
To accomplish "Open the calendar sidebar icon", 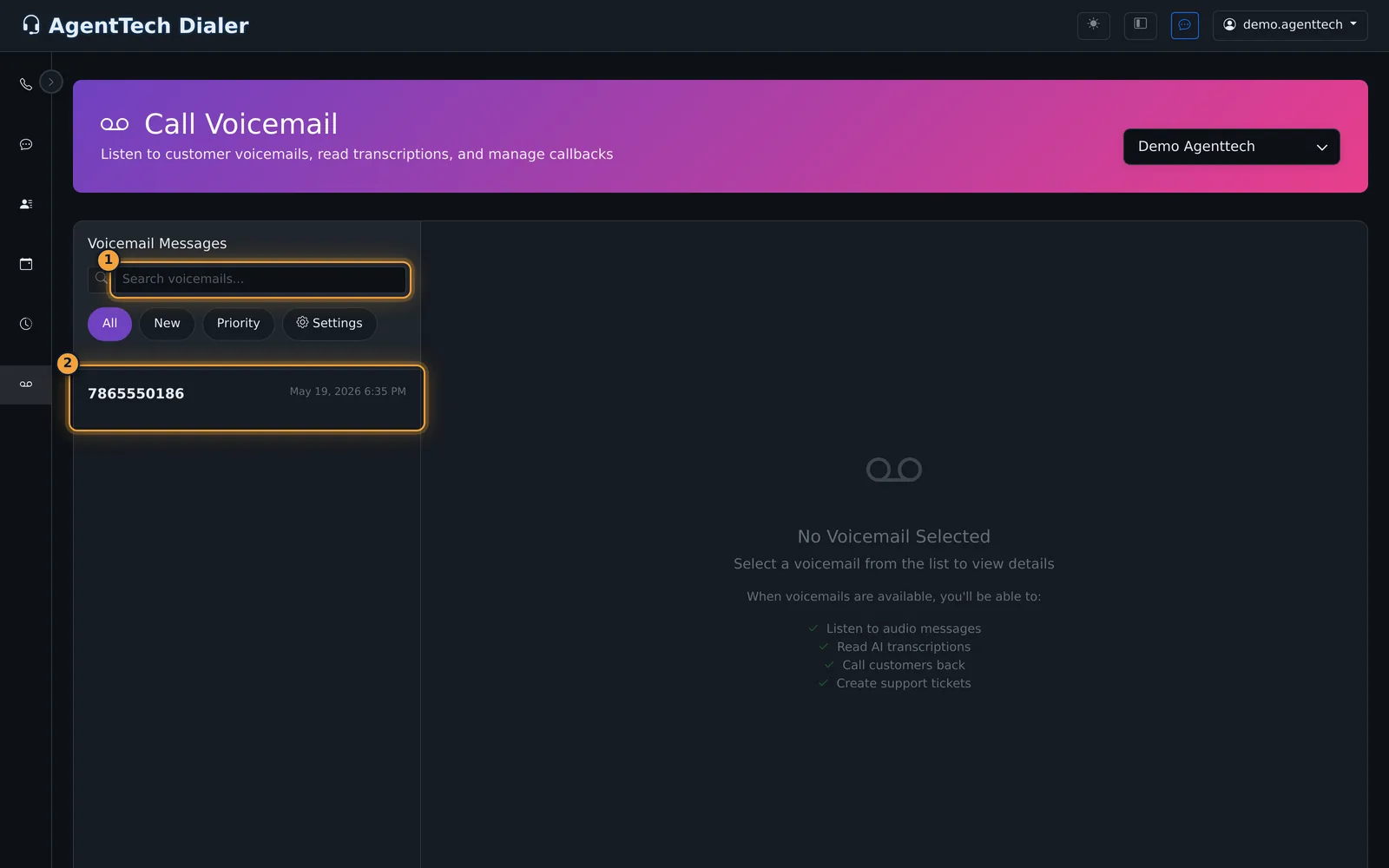I will click(26, 264).
